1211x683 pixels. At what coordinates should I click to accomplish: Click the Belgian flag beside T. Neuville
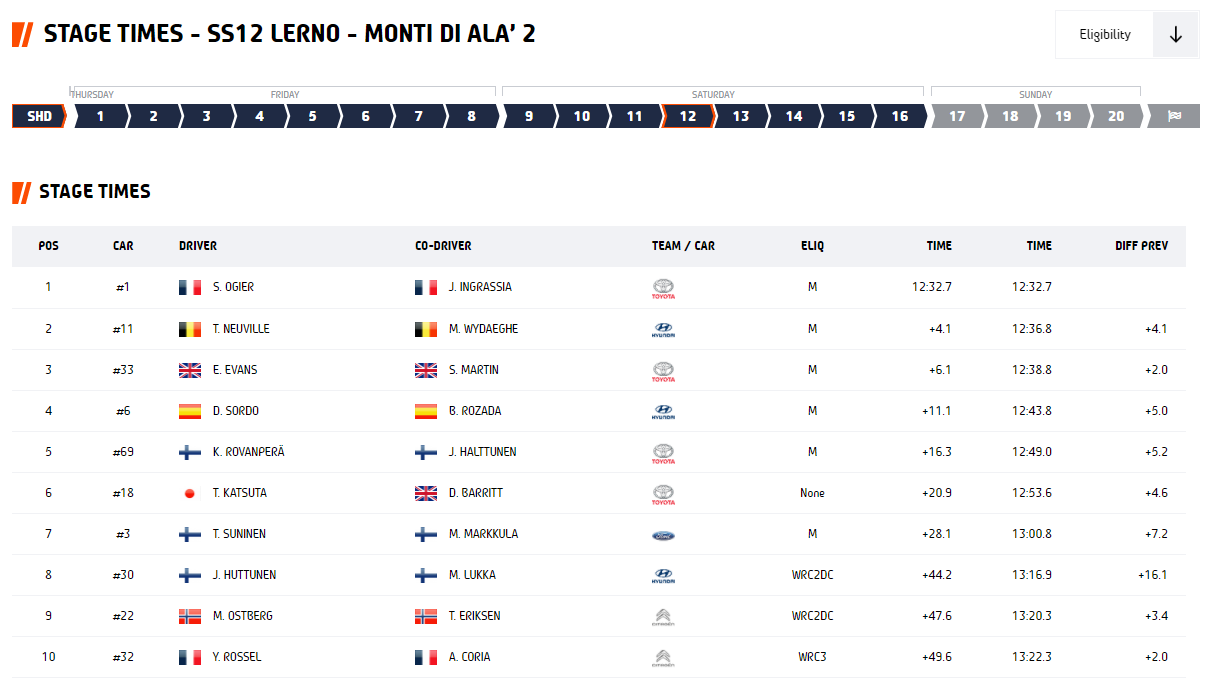pos(190,329)
